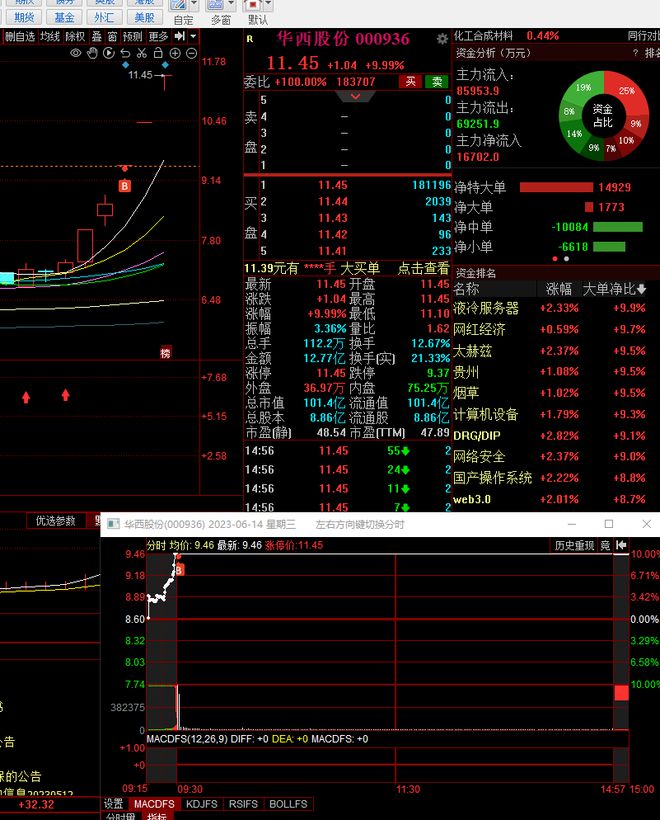Toggle the 除权 ex-rights adjustment
This screenshot has height=820, width=660.
click(x=75, y=37)
